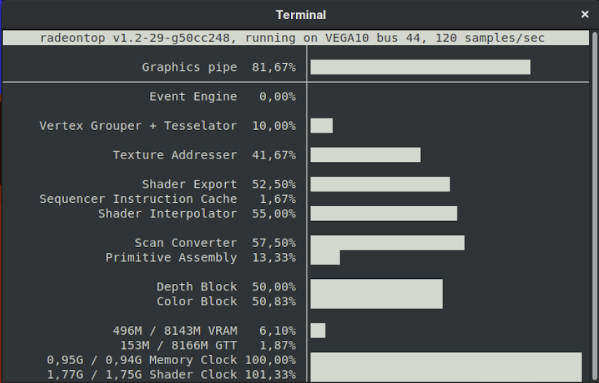Click the terminal vertical scrollbar
This screenshot has height=383, width=599.
click(594, 206)
